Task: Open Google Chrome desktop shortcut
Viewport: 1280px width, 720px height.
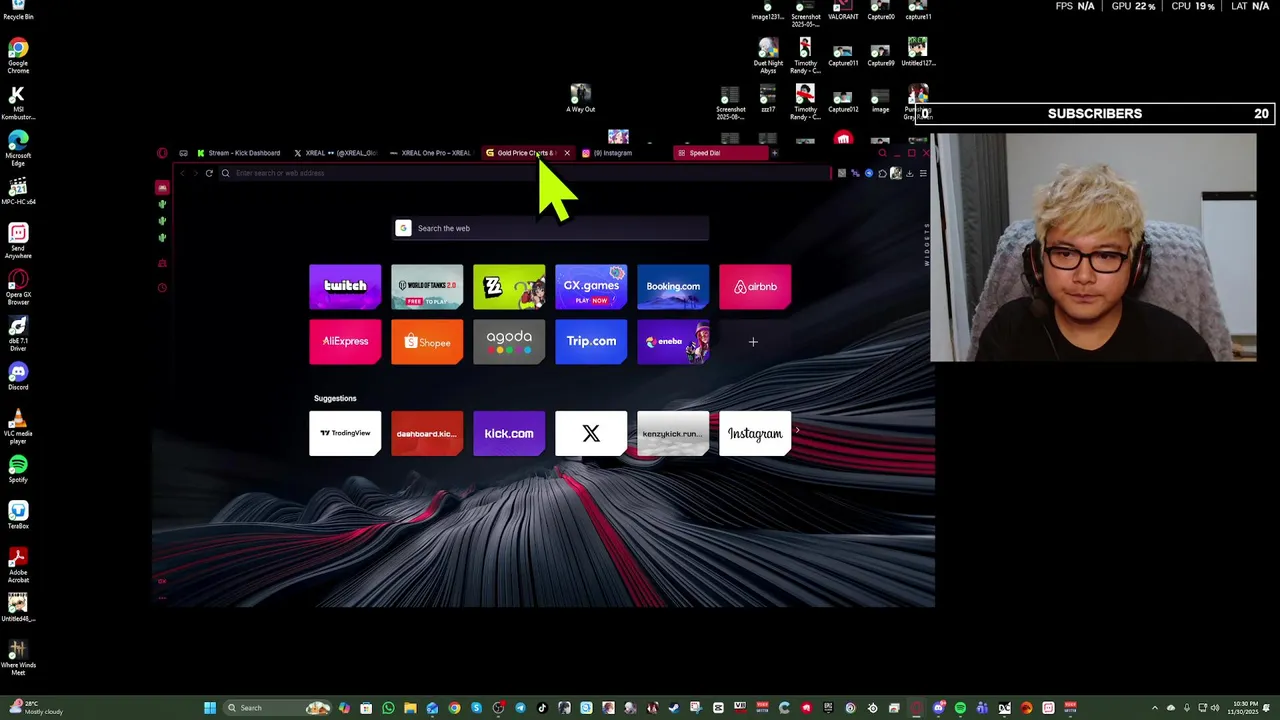Action: pos(18,56)
